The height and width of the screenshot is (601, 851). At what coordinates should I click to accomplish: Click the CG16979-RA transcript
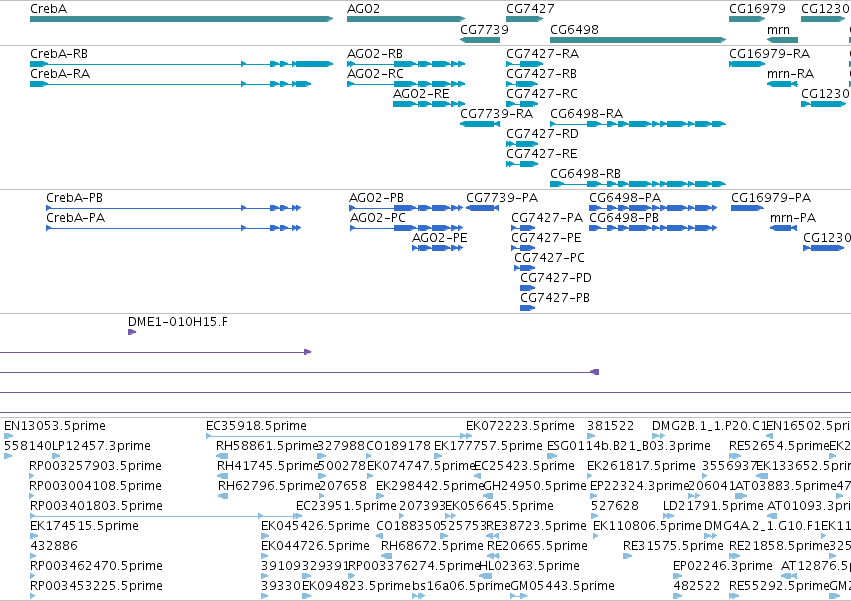[x=747, y=64]
